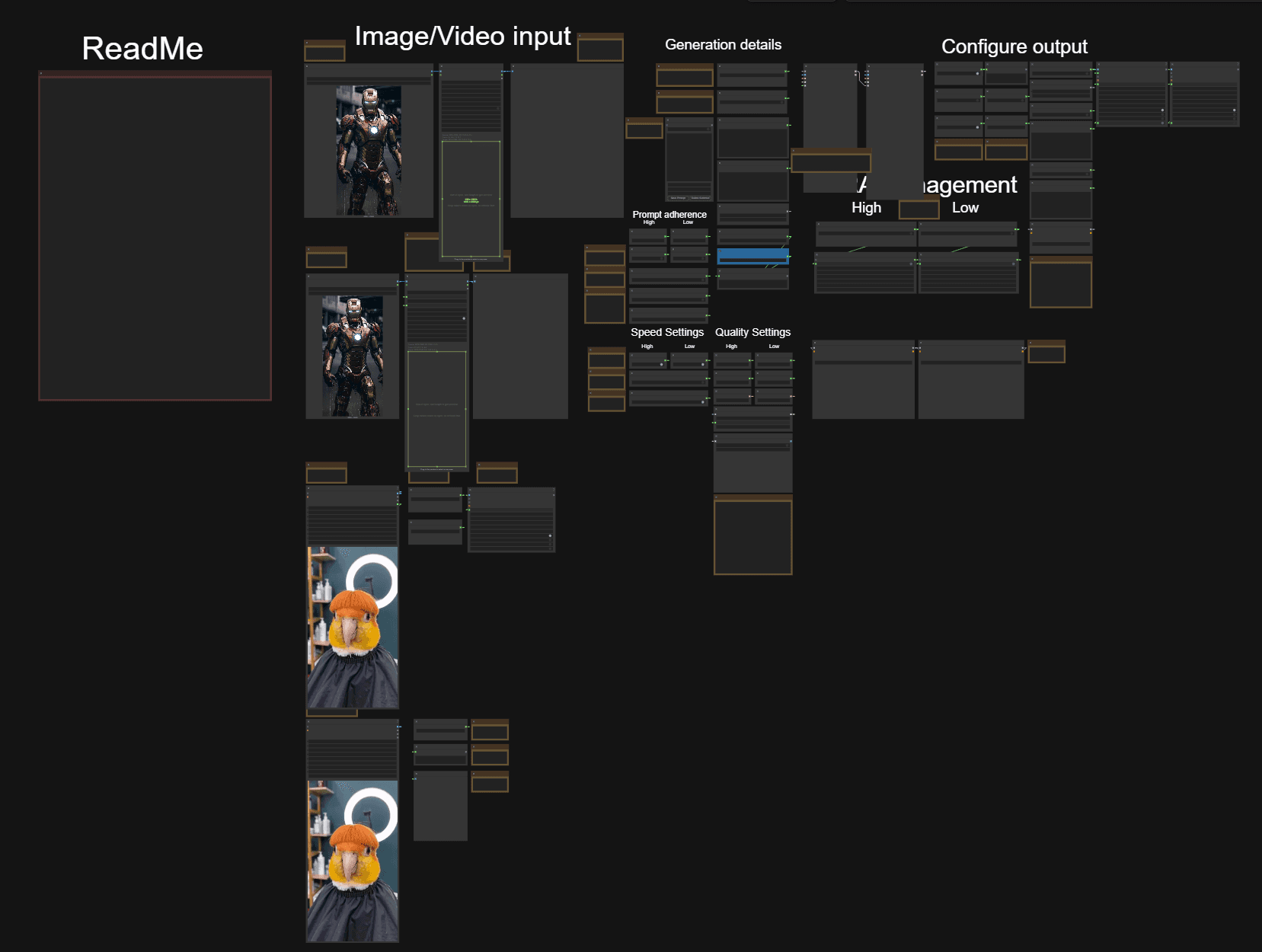Image resolution: width=1262 pixels, height=952 pixels.
Task: Select the blue highlighted node
Action: pyautogui.click(x=752, y=256)
